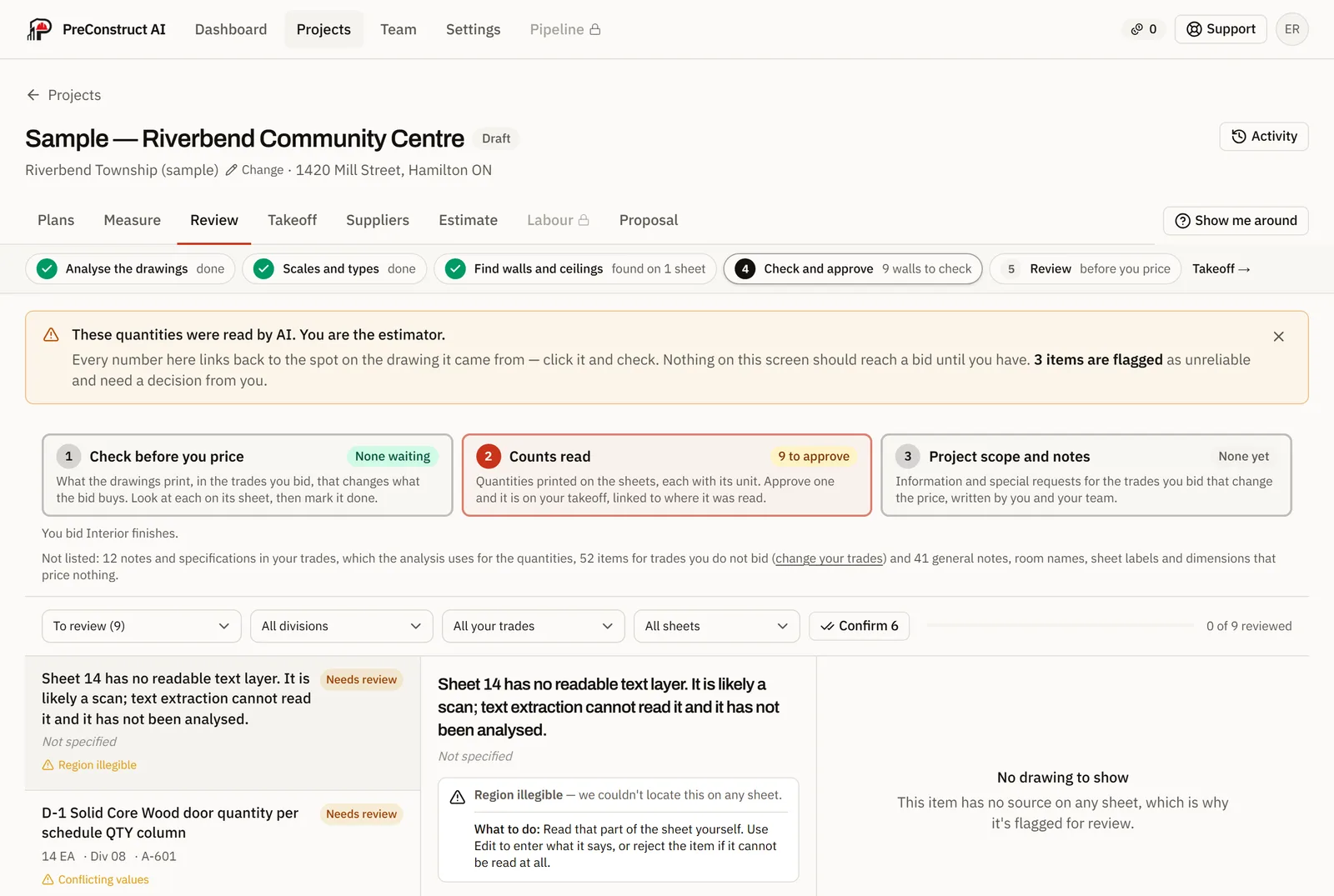The image size is (1334, 896).
Task: Open the link counter showing 0
Action: (1144, 29)
